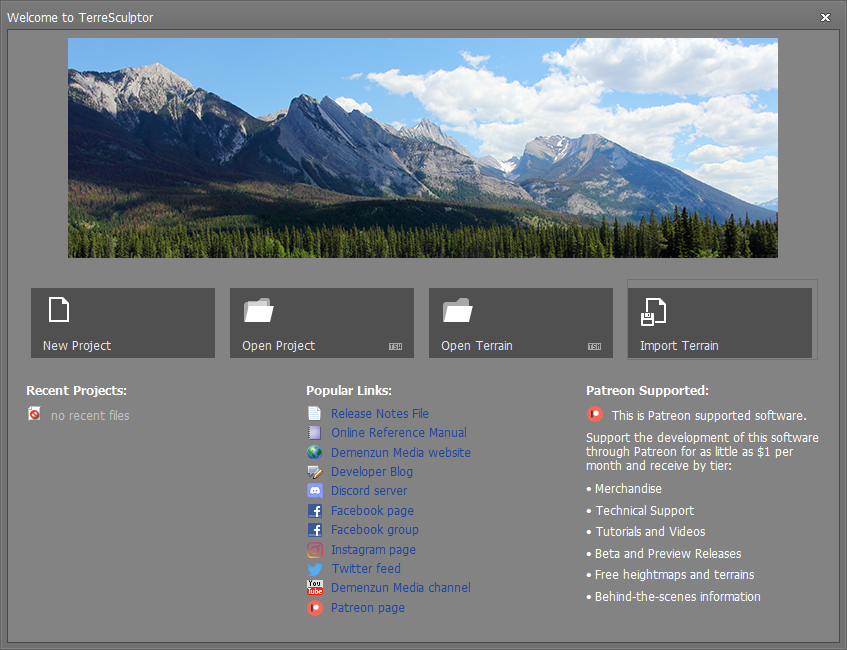Screen dimensions: 847x650
Task: Click the Patreon logo in Patreon Supported section
Action: (x=595, y=414)
